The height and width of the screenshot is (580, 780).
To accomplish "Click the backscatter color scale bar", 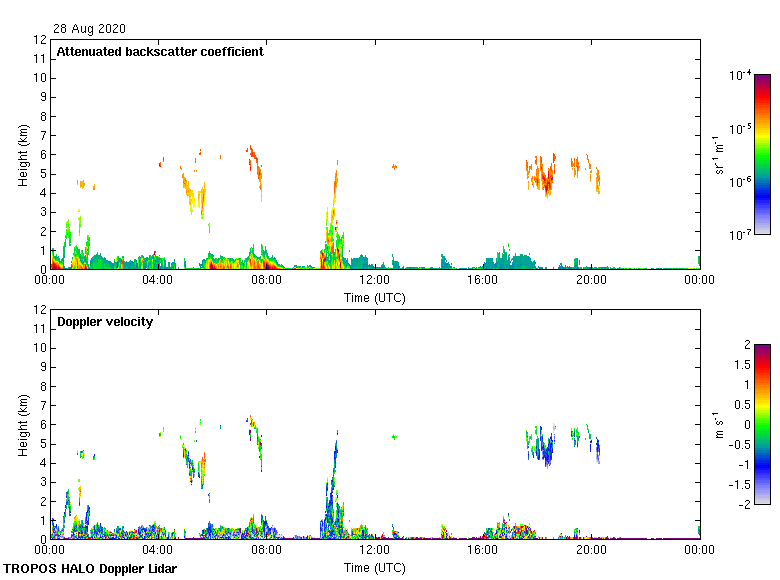I will [762, 154].
